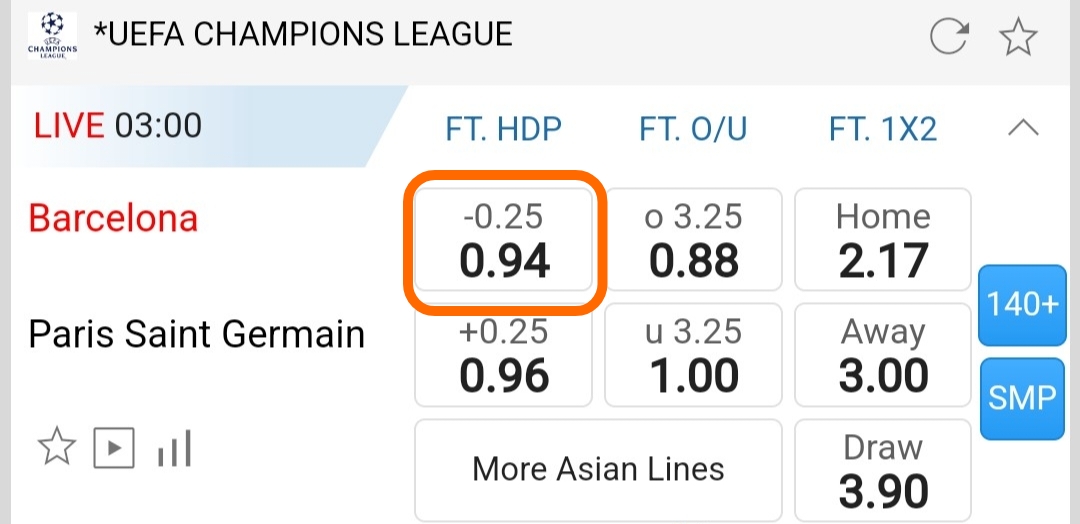Viewport: 1080px width, 524px height.
Task: Favorite the UEFA Champions League star
Action: (x=1018, y=38)
